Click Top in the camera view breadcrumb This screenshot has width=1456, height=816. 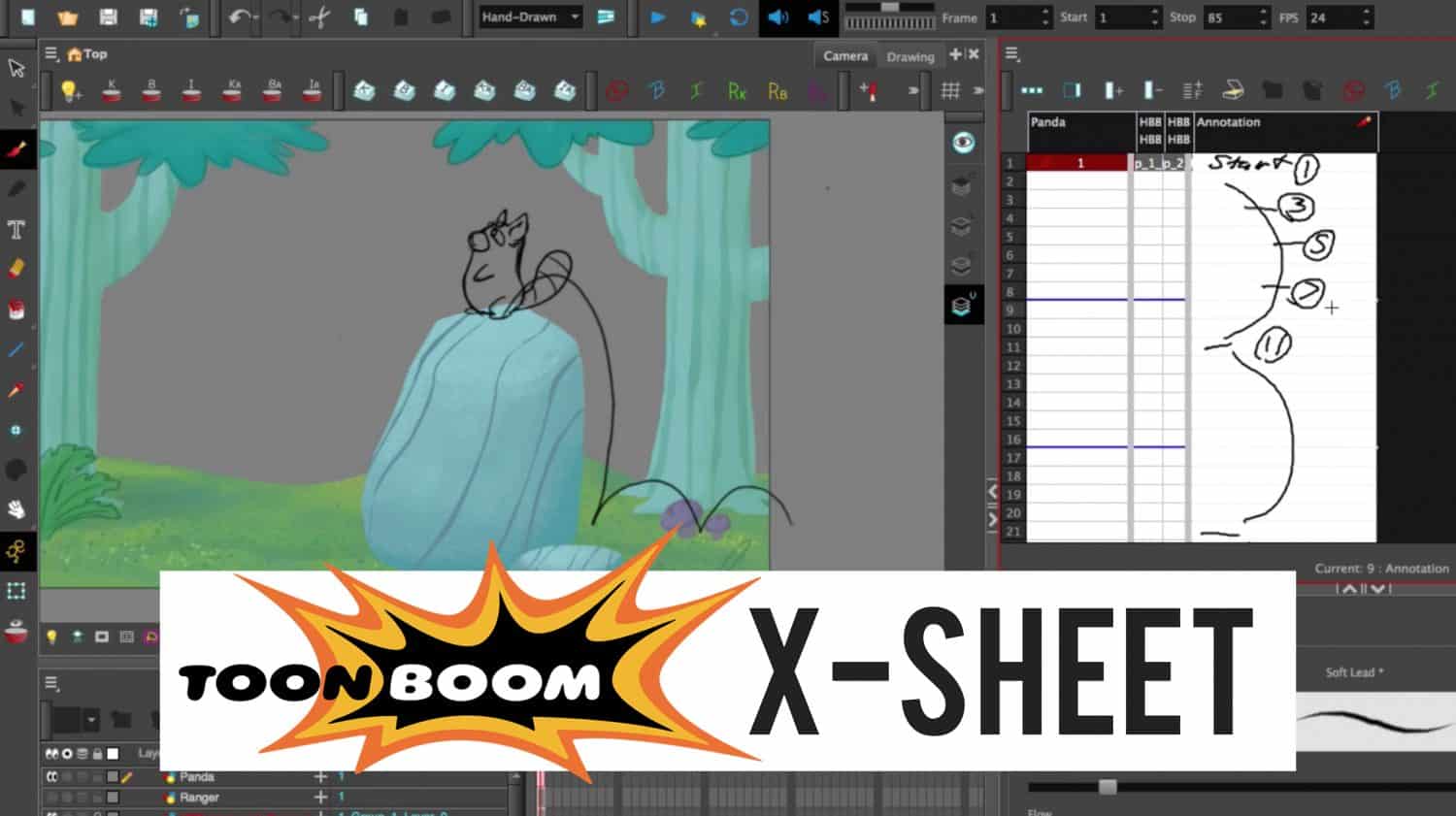pos(95,54)
